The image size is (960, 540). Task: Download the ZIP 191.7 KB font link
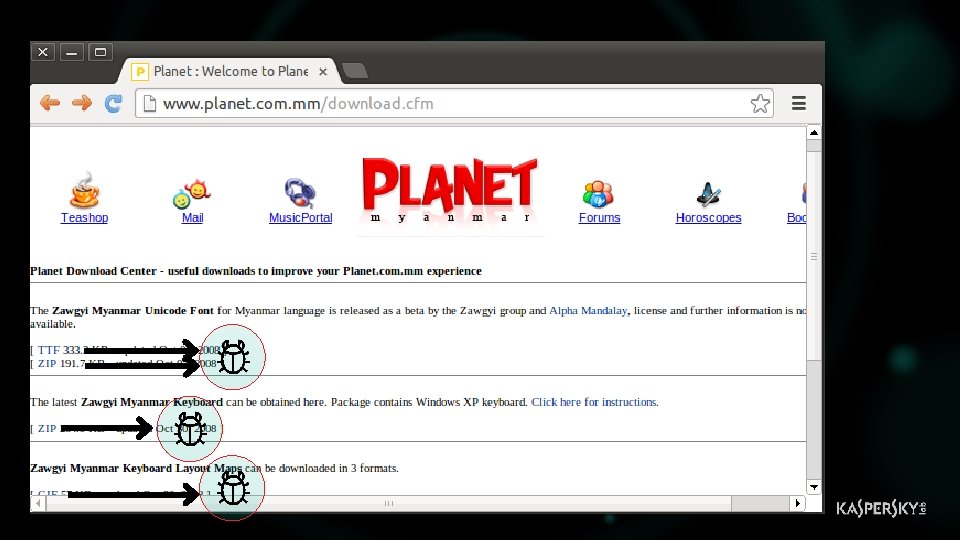[x=47, y=364]
